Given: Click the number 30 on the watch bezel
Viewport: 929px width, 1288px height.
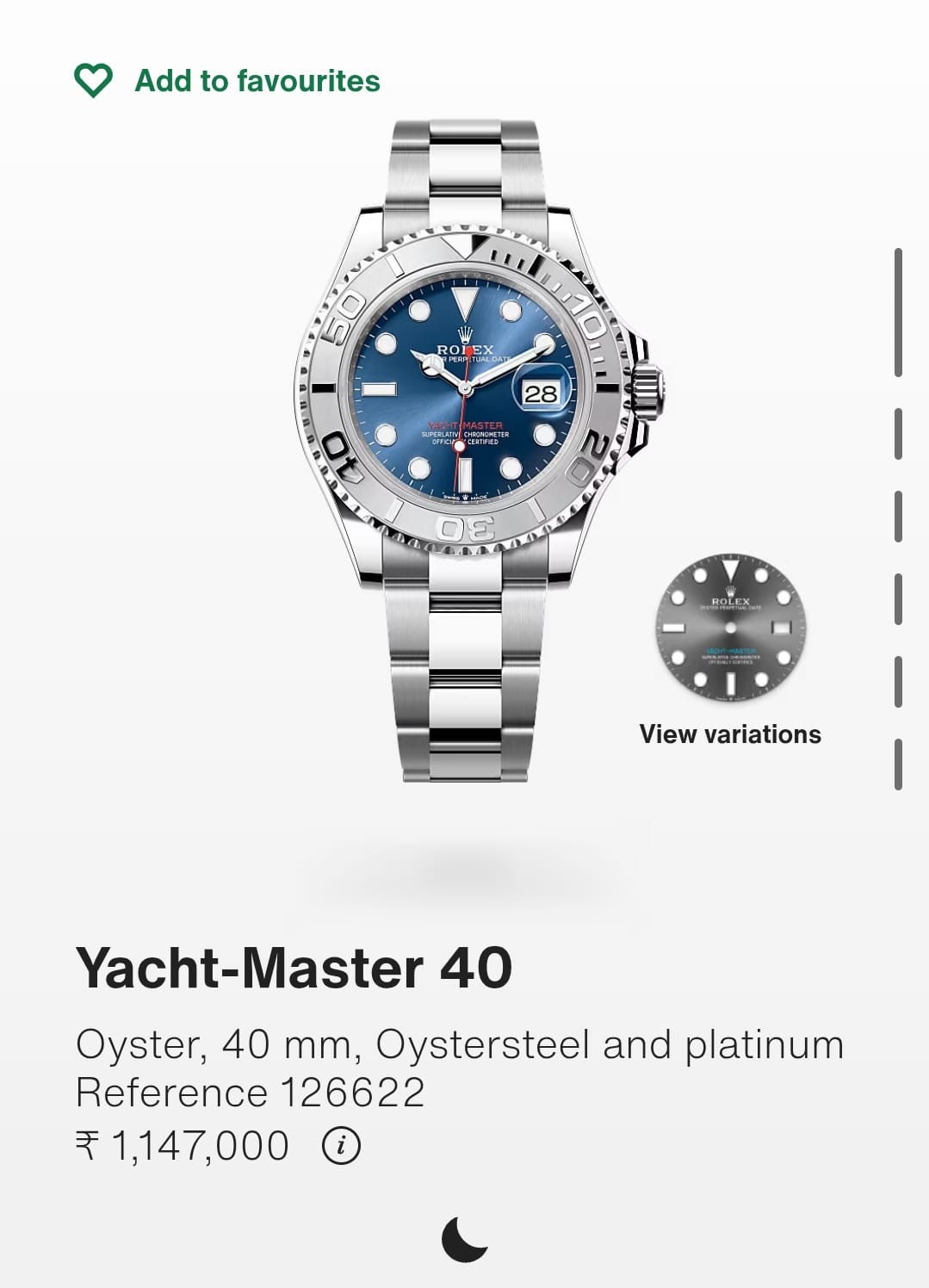Looking at the screenshot, I should [465, 529].
